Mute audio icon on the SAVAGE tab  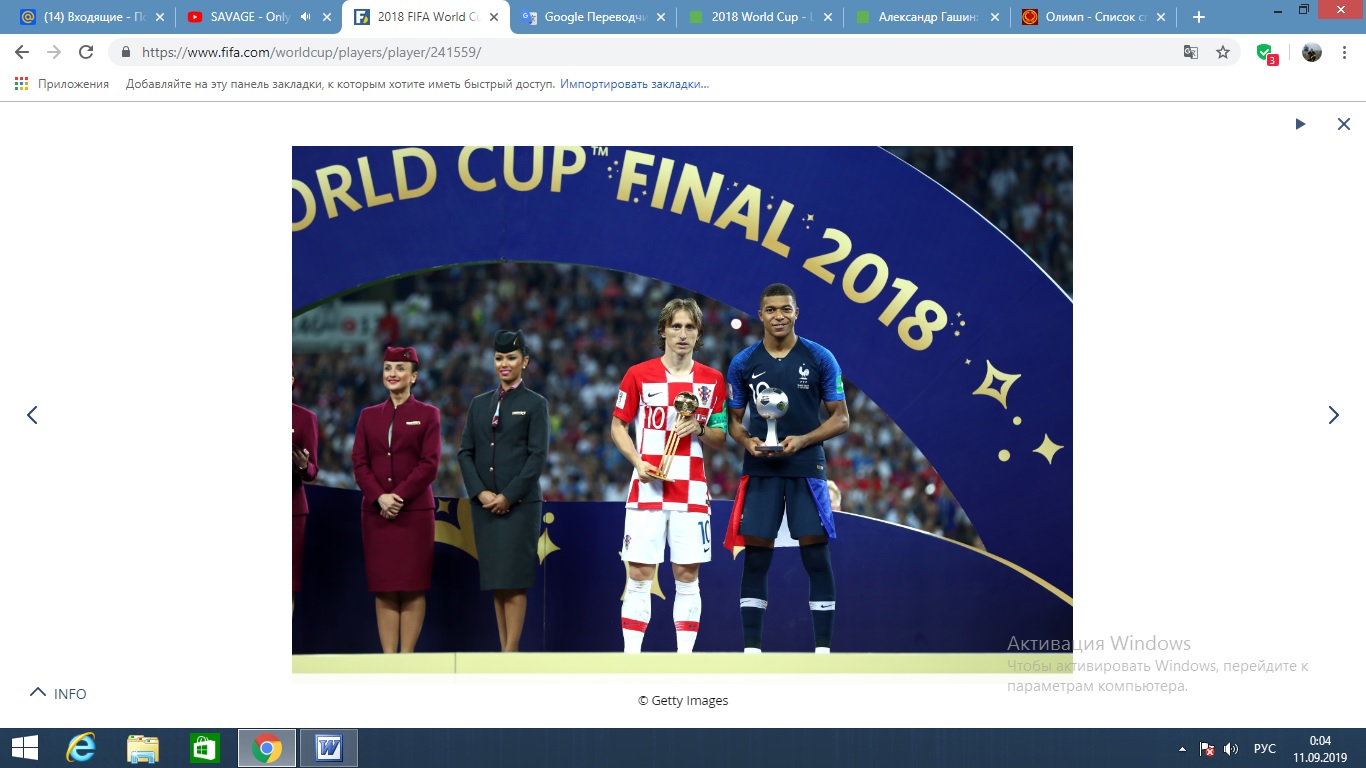click(x=305, y=17)
